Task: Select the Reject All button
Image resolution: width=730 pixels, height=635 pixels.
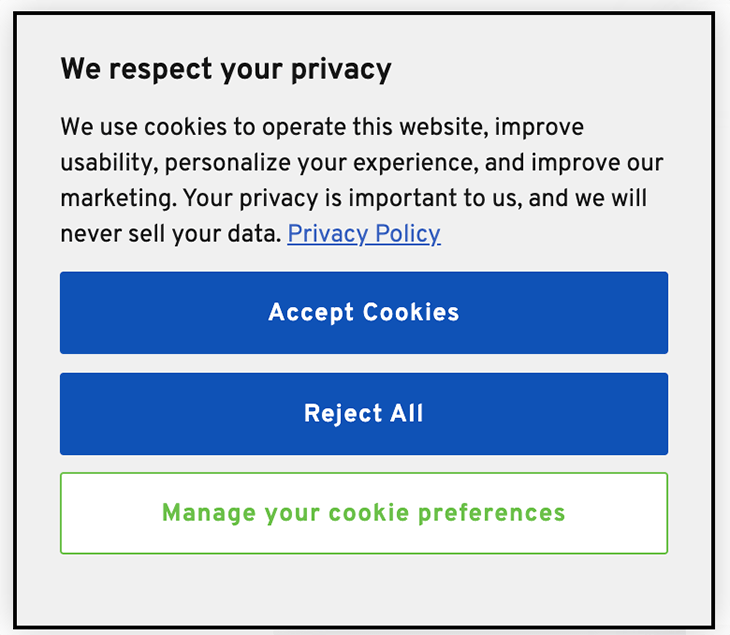Action: click(364, 413)
